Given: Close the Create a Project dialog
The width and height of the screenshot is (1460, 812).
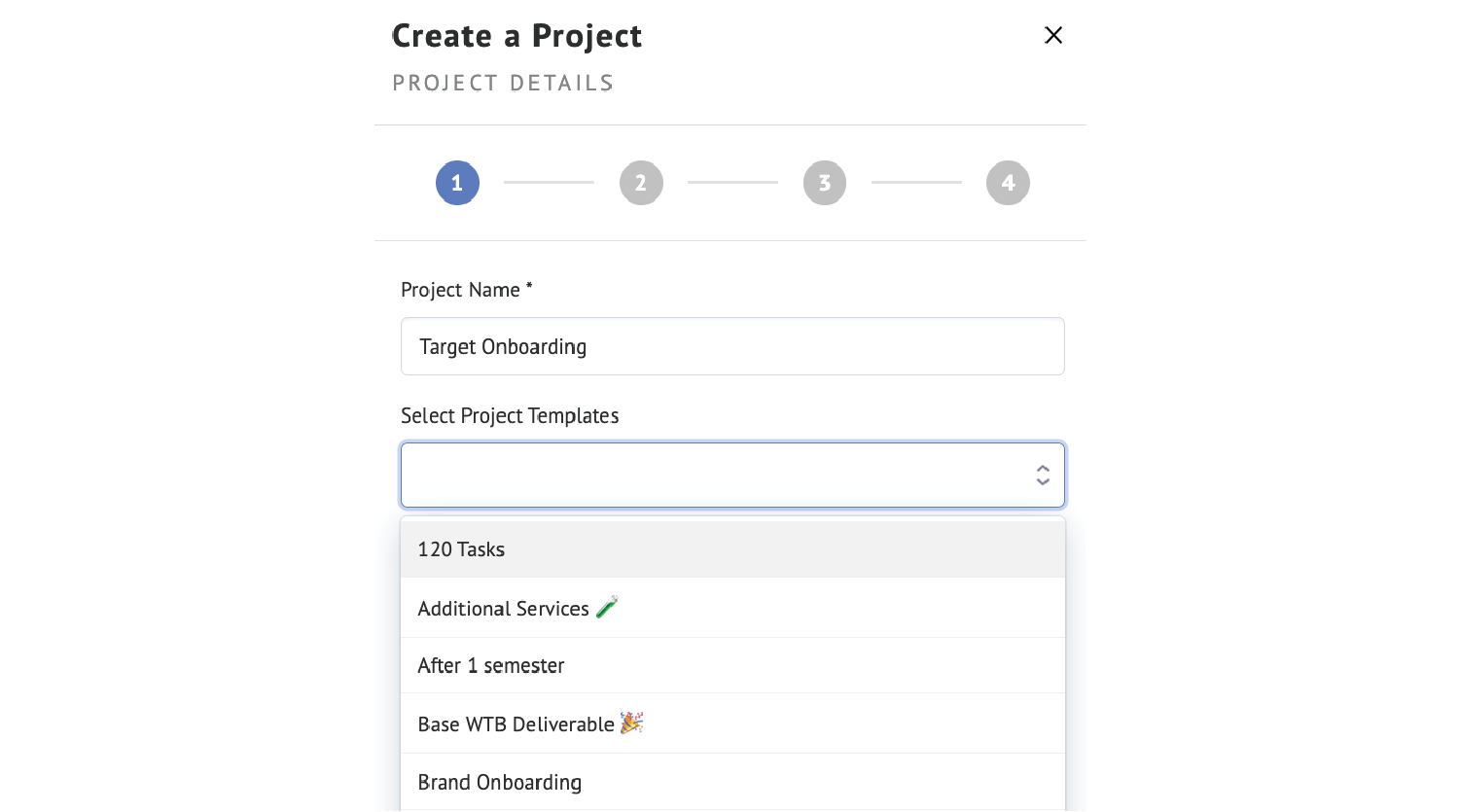Looking at the screenshot, I should click(x=1053, y=35).
